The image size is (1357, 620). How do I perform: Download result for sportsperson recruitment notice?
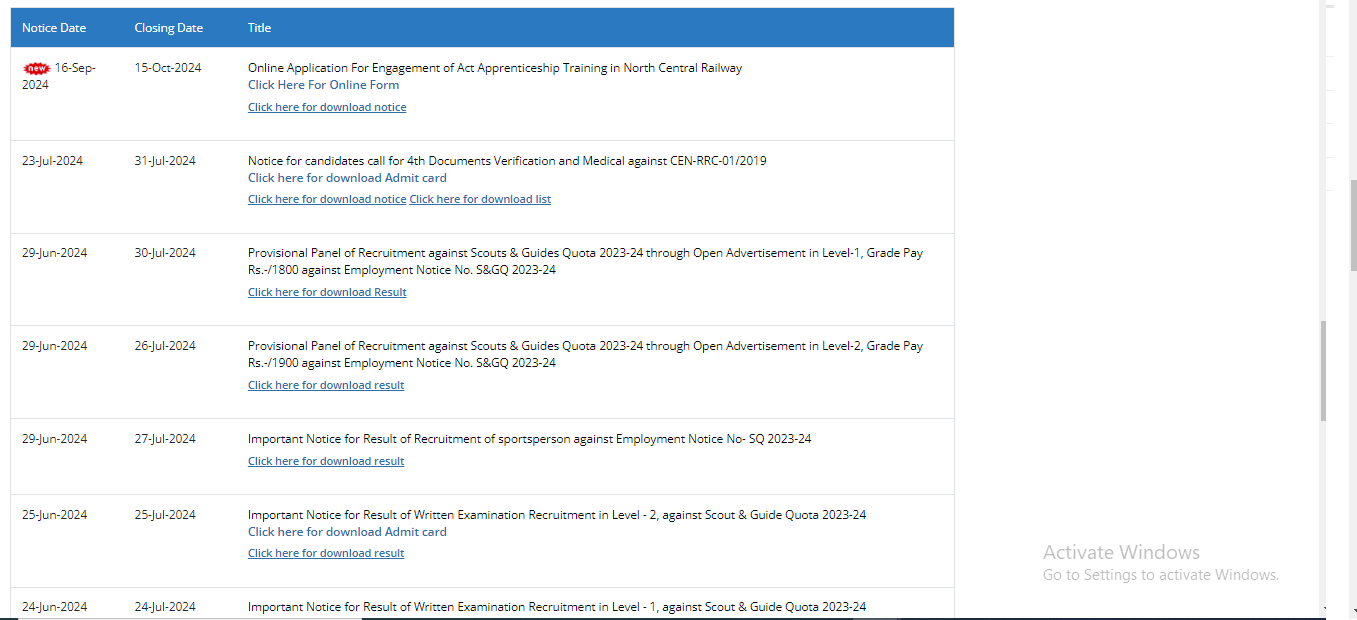coord(326,461)
